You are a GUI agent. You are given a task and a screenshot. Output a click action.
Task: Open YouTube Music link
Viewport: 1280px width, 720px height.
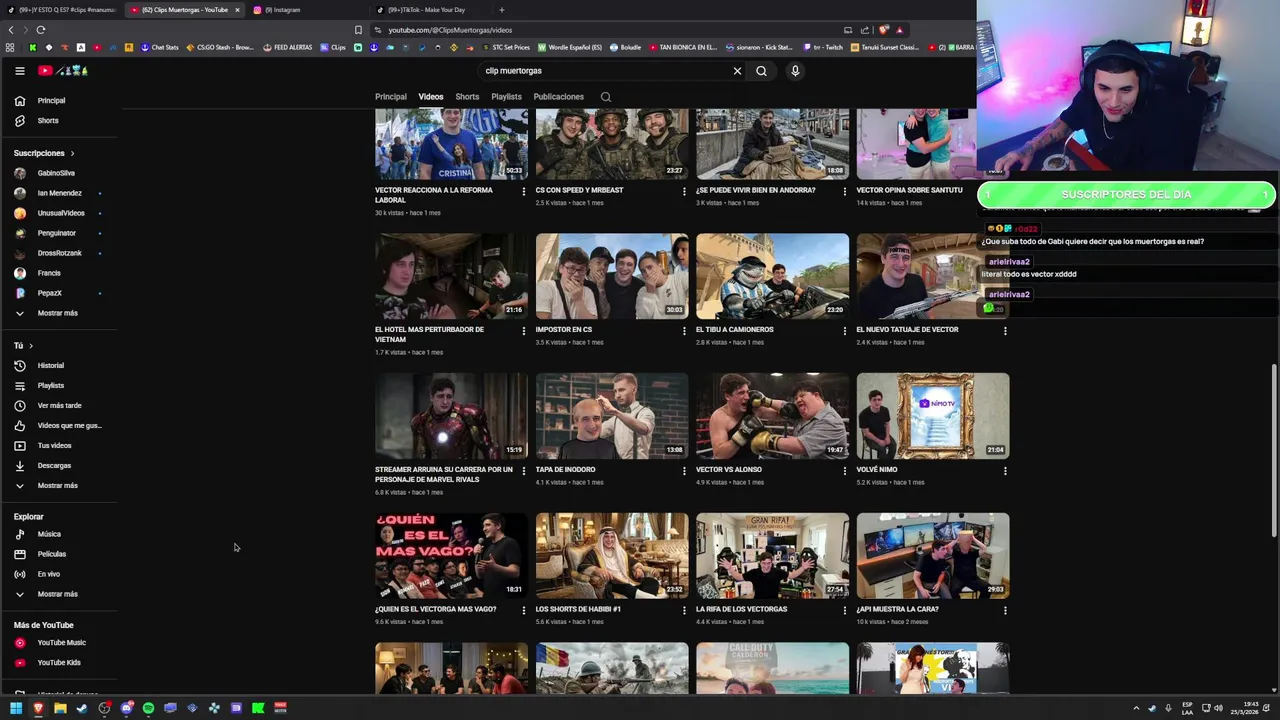pos(60,643)
